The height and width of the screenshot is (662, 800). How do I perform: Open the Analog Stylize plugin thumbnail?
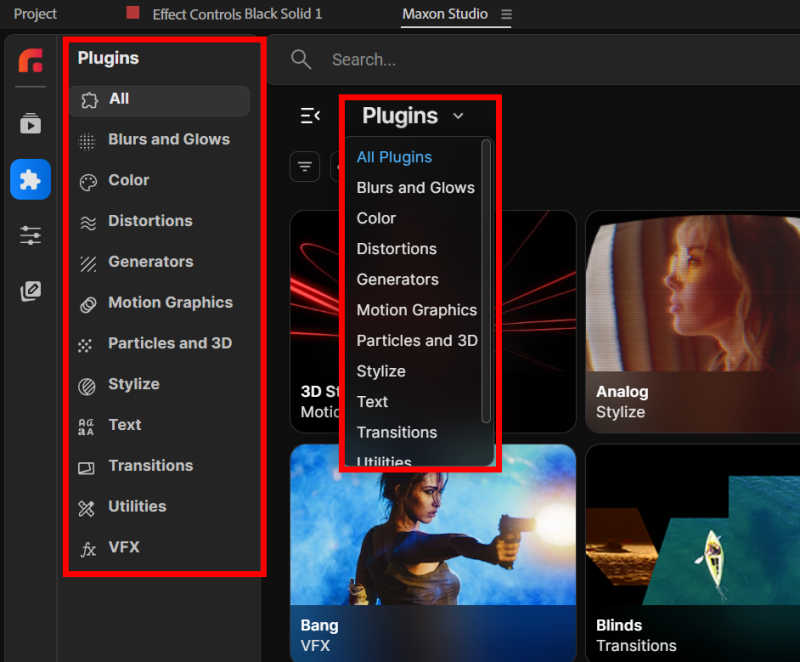click(692, 320)
